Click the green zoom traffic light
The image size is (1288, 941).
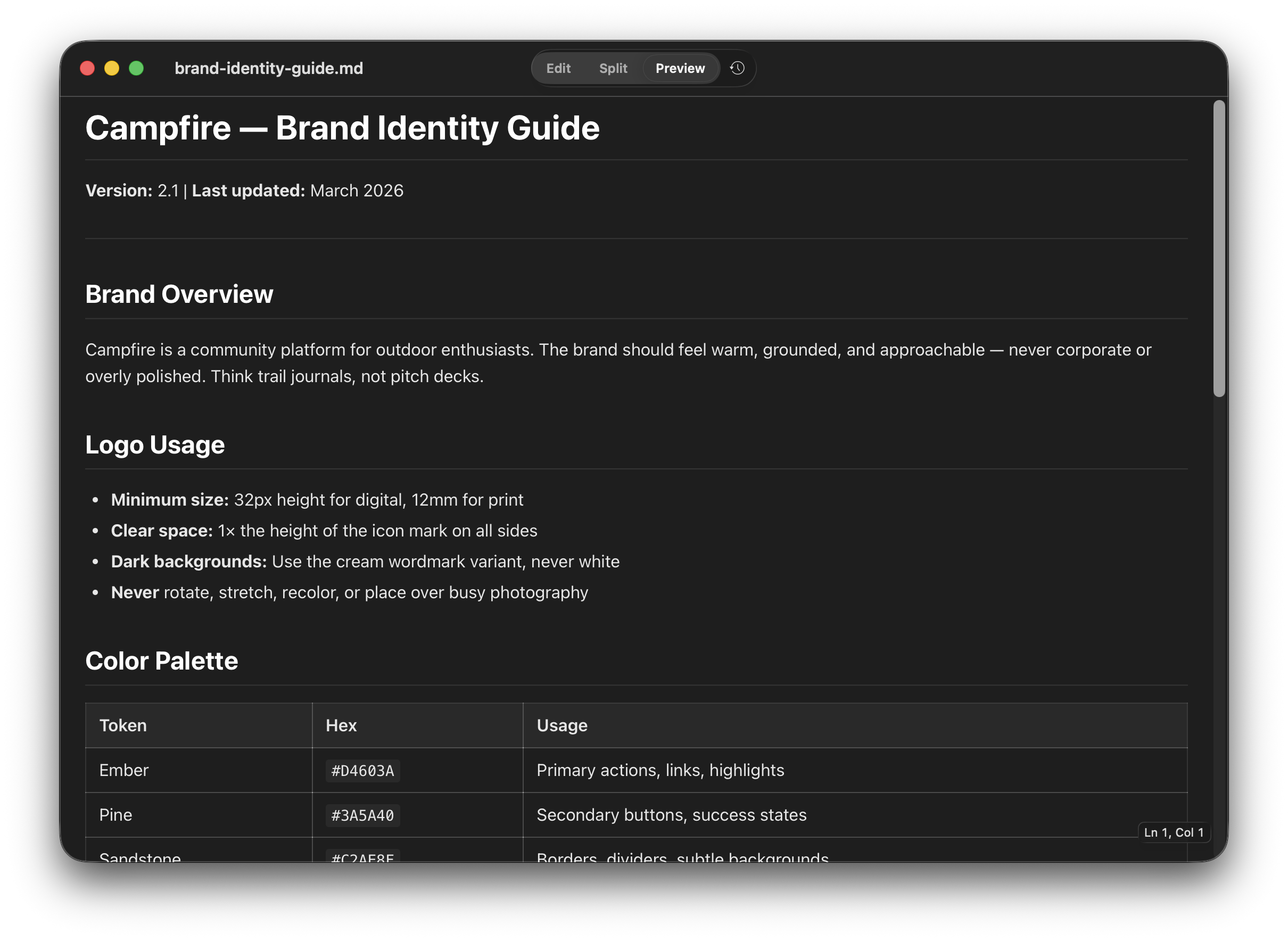[136, 68]
